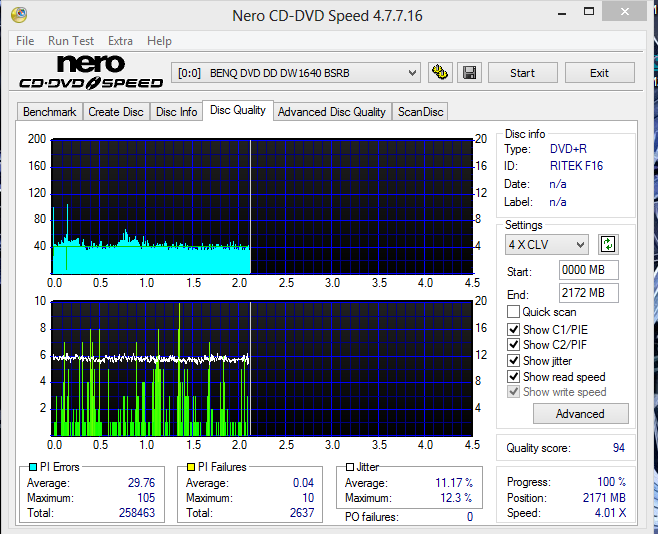Click the Speed value 4.01 X

[x=611, y=513]
